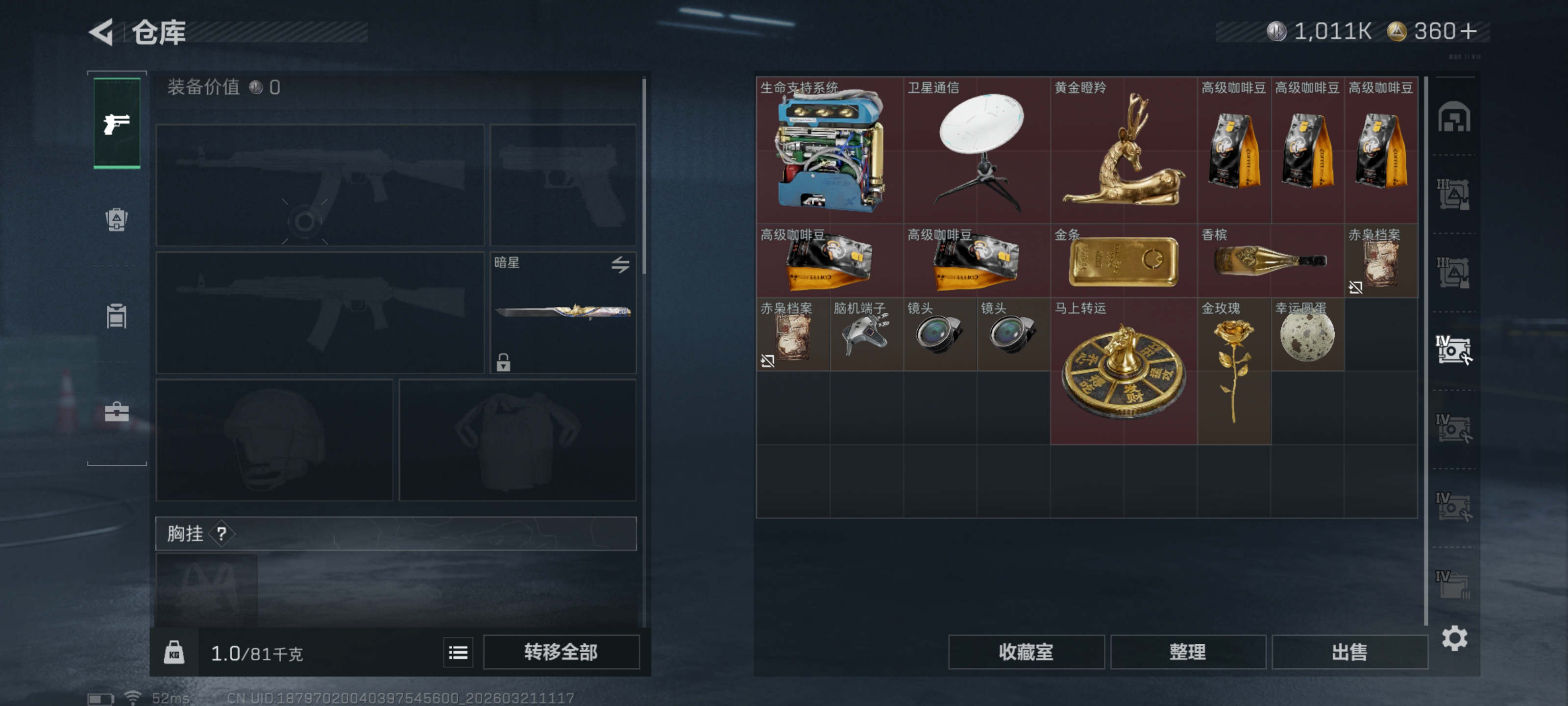The height and width of the screenshot is (706, 1568).
Task: Open the settings gear icon
Action: (1454, 638)
